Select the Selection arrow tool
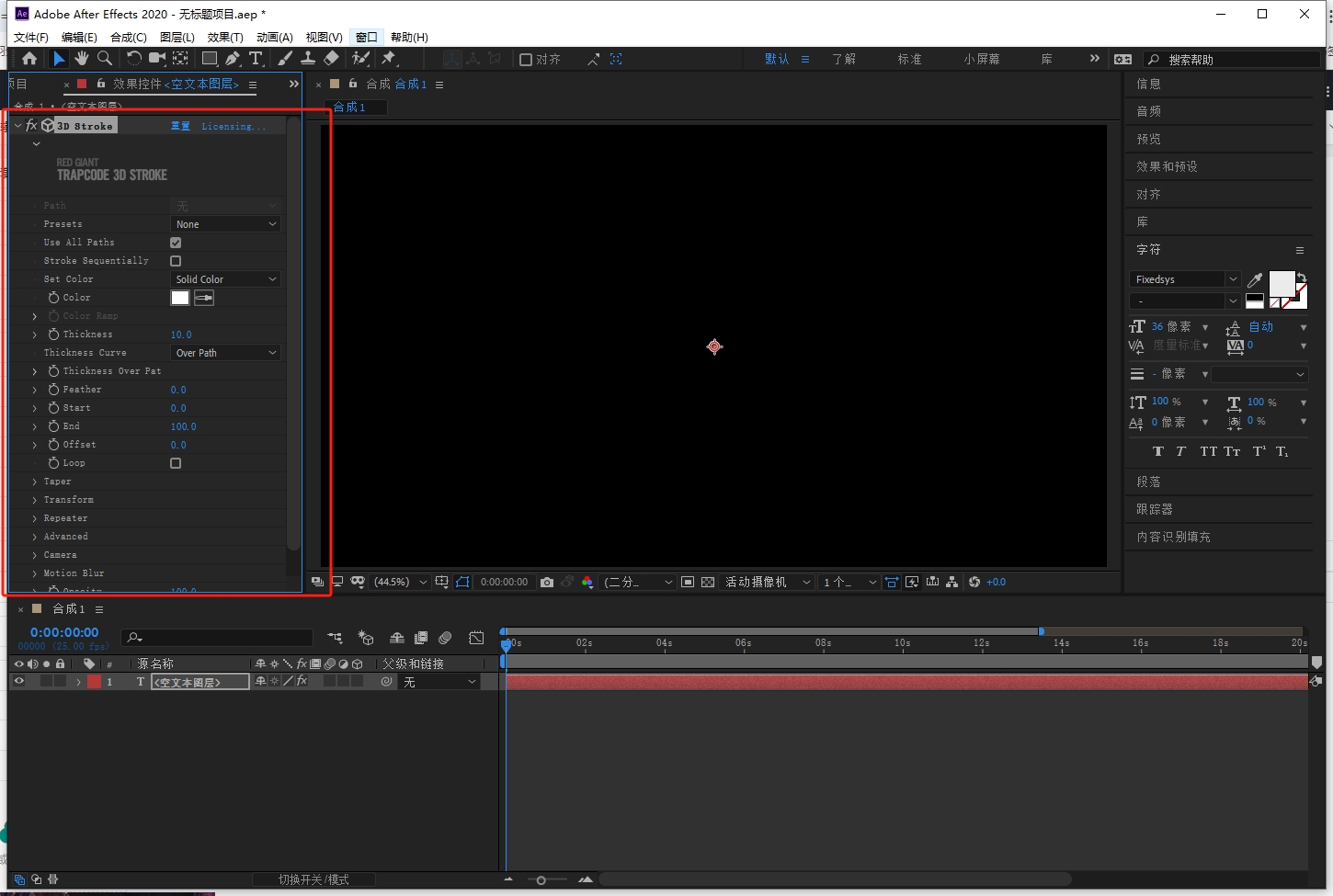This screenshot has height=896, width=1333. (x=58, y=58)
